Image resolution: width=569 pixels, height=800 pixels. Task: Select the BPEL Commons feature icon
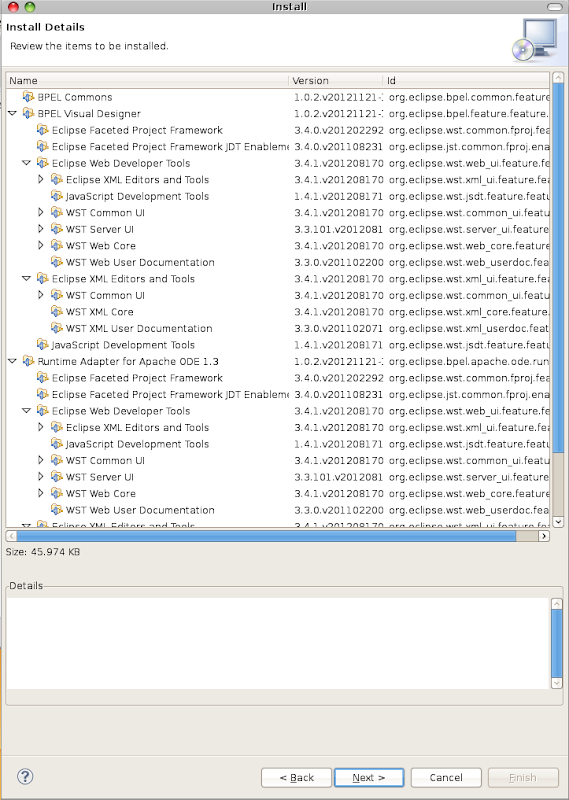tap(29, 97)
